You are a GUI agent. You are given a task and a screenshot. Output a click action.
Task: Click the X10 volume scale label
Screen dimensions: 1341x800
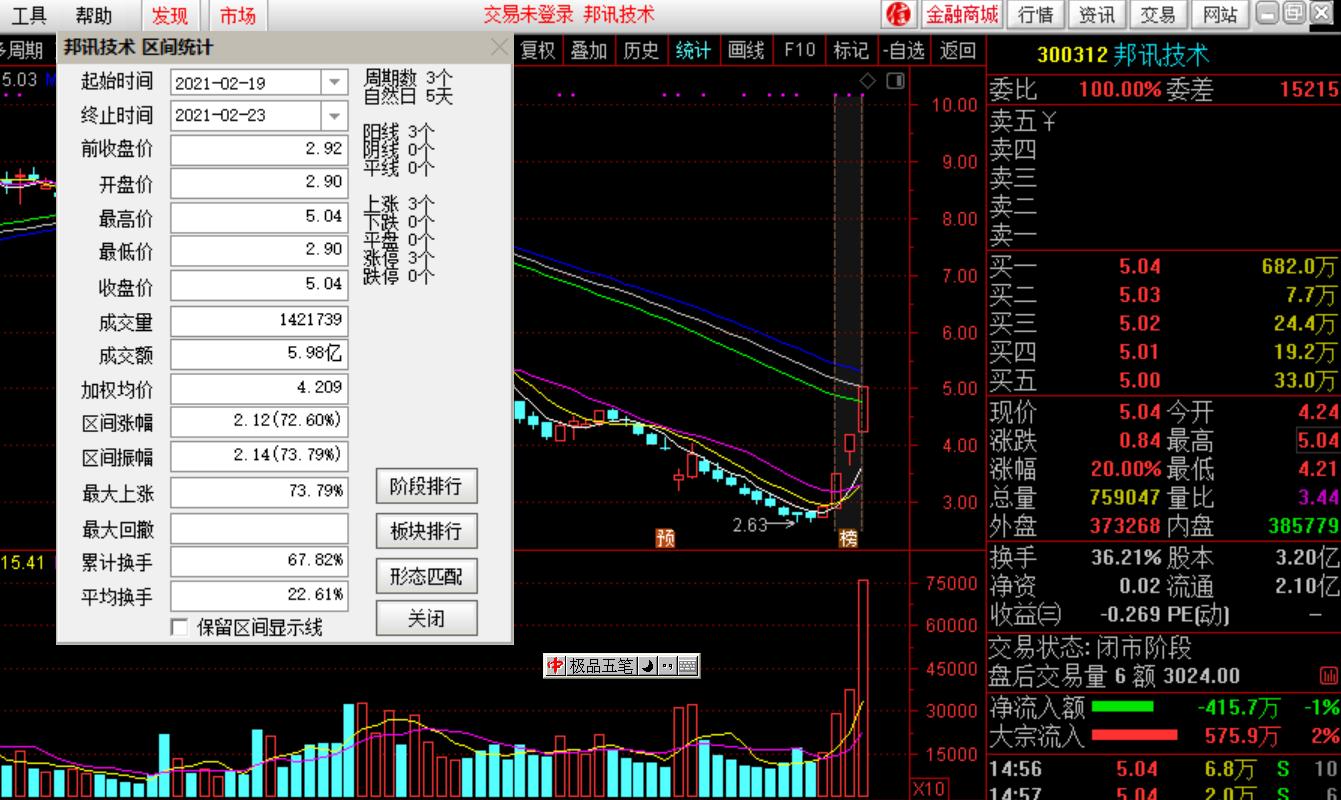pos(928,789)
